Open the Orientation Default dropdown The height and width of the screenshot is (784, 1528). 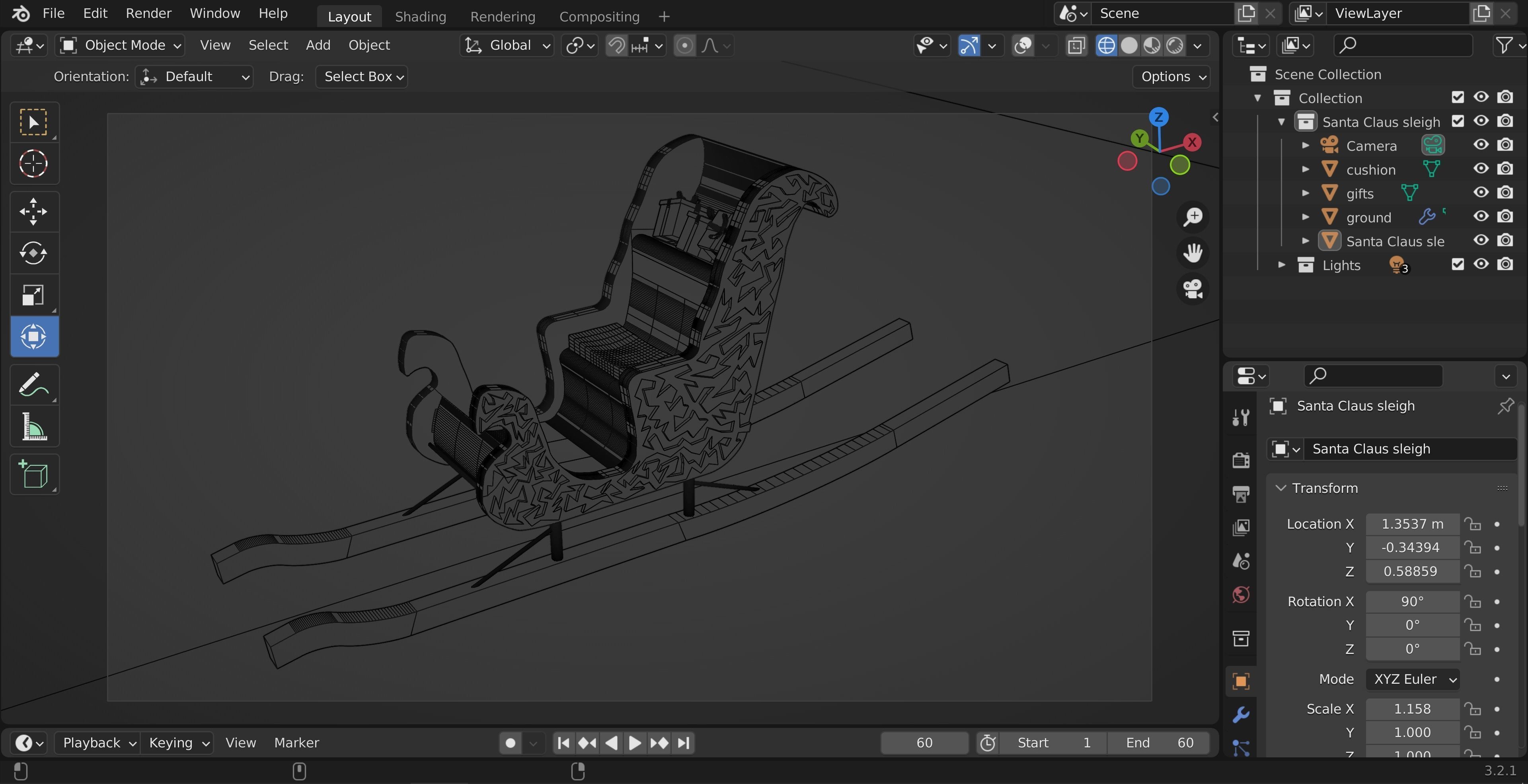pos(195,77)
